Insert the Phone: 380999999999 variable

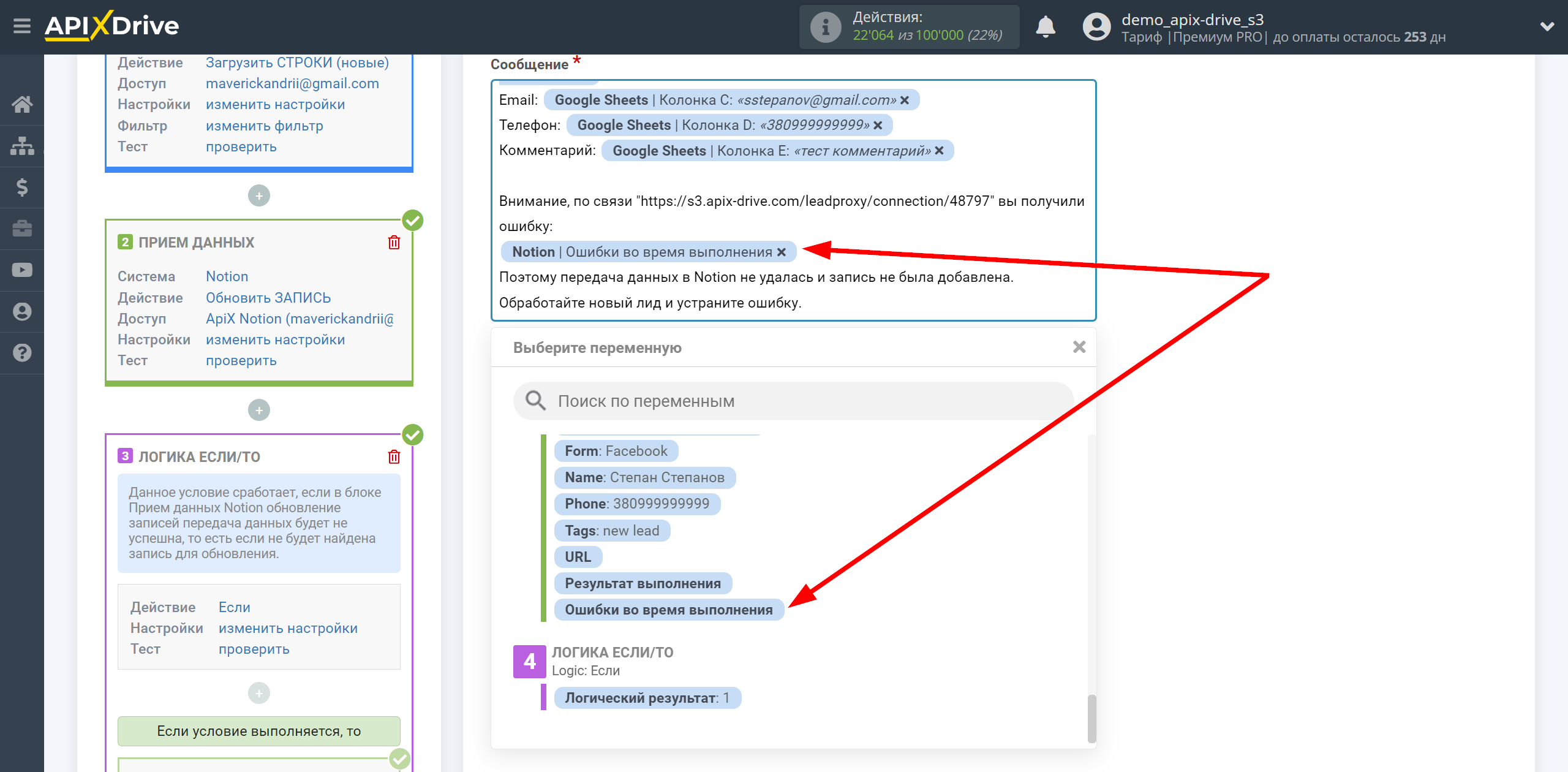[x=637, y=504]
